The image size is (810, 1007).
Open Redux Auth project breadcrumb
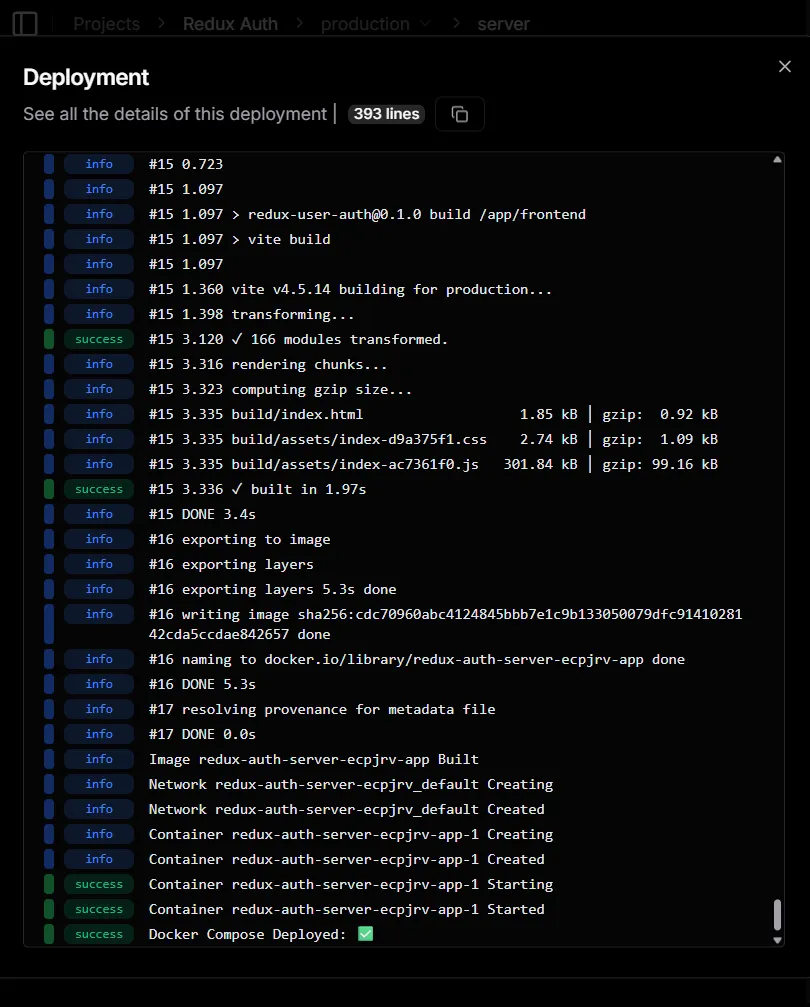tap(230, 23)
